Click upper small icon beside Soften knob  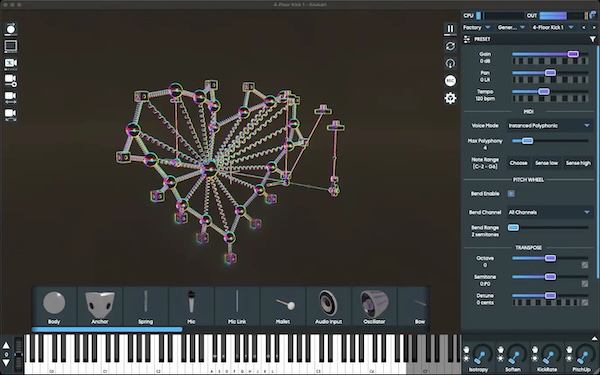(501, 349)
